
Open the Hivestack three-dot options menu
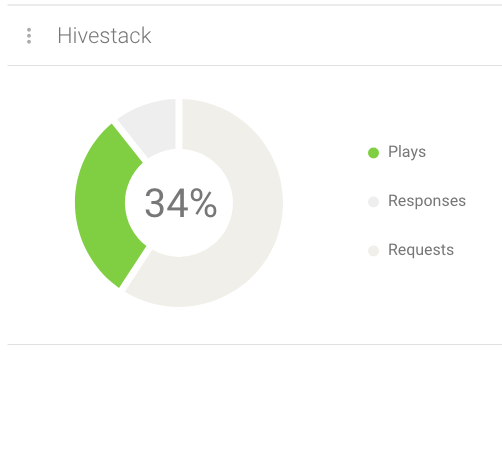29,36
